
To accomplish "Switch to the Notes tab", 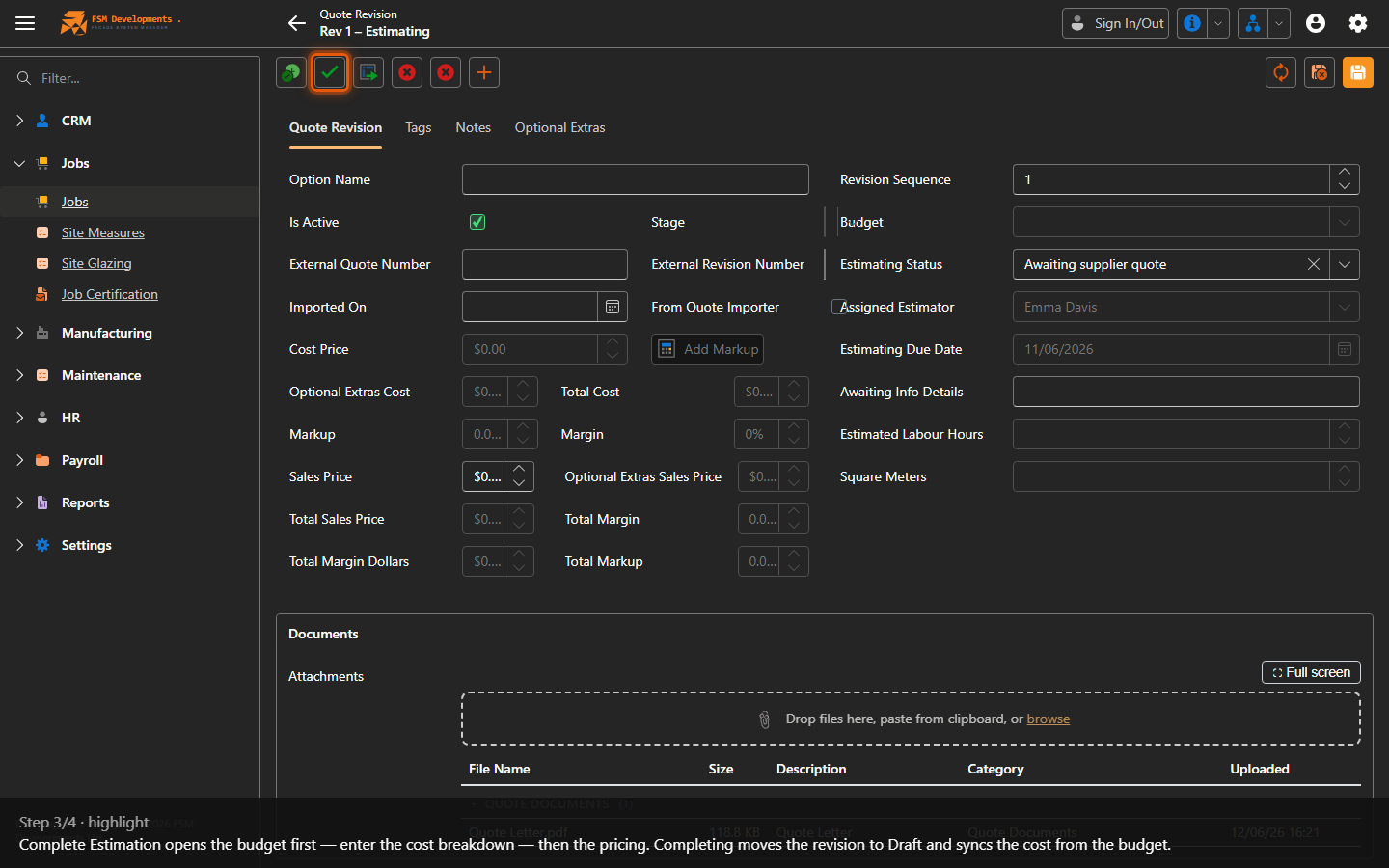I will point(474,127).
